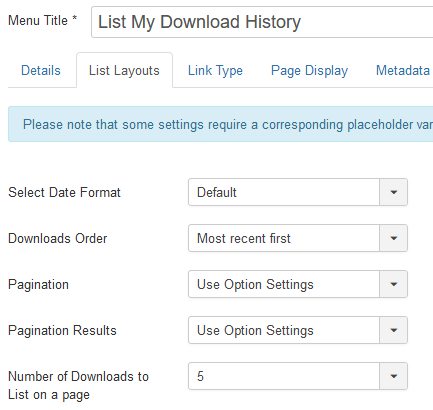Screen dimensions: 433x410
Task: Click the Menu Title text field
Action: click(262, 22)
